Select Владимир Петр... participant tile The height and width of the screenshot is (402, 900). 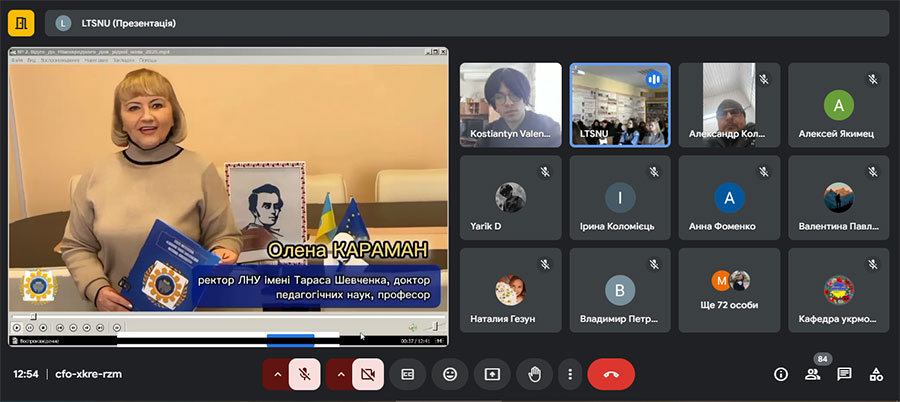(620, 291)
